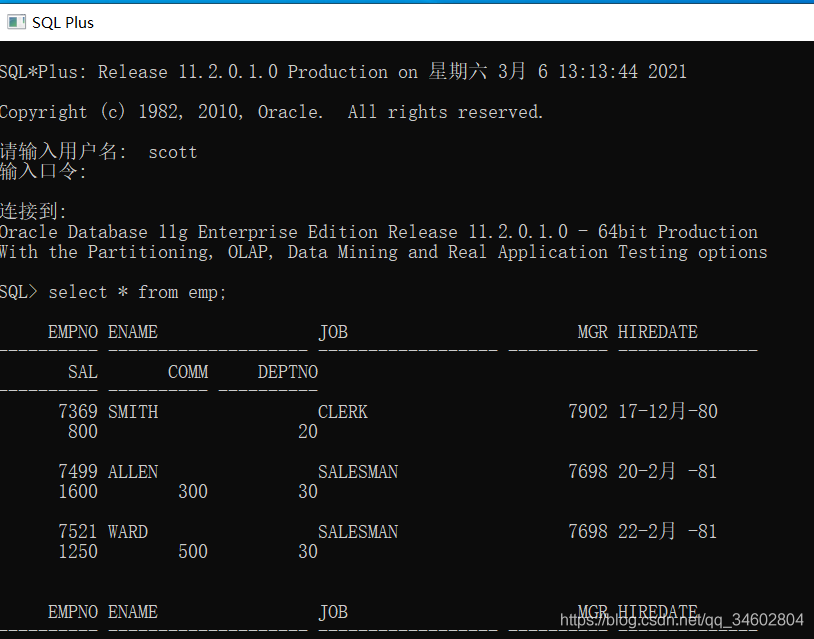Click the 'Oracle Database 11g Enterprise Edition' line
This screenshot has width=814, height=639.
click(379, 232)
